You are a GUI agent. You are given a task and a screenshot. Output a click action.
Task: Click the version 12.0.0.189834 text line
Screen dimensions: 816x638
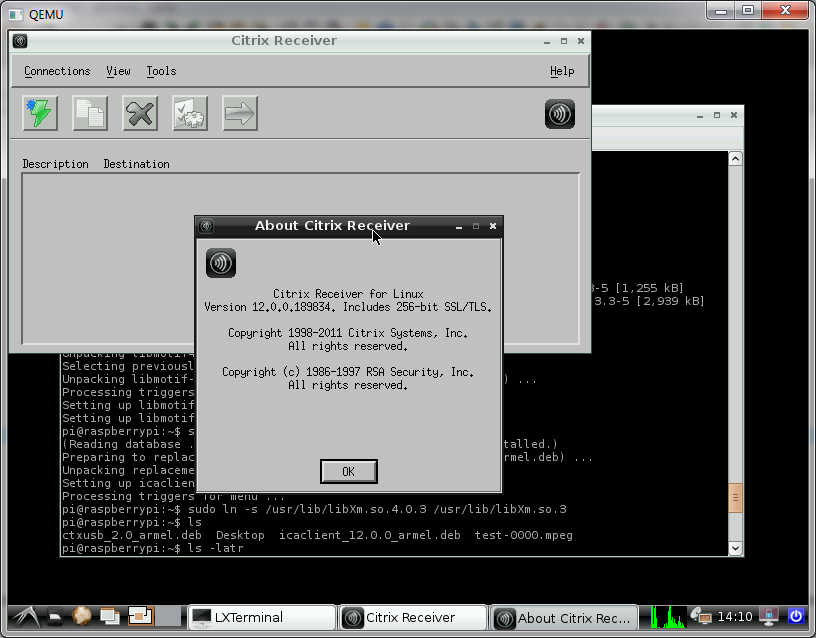point(348,307)
